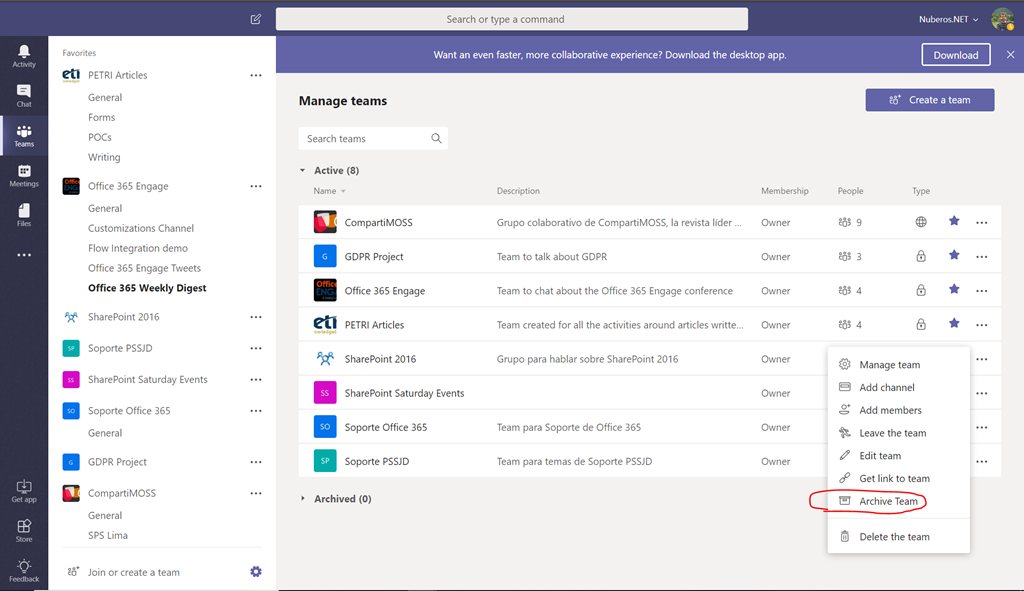Viewport: 1024px width, 591px height.
Task: Choose Add members from context menu
Action: pyautogui.click(x=898, y=410)
